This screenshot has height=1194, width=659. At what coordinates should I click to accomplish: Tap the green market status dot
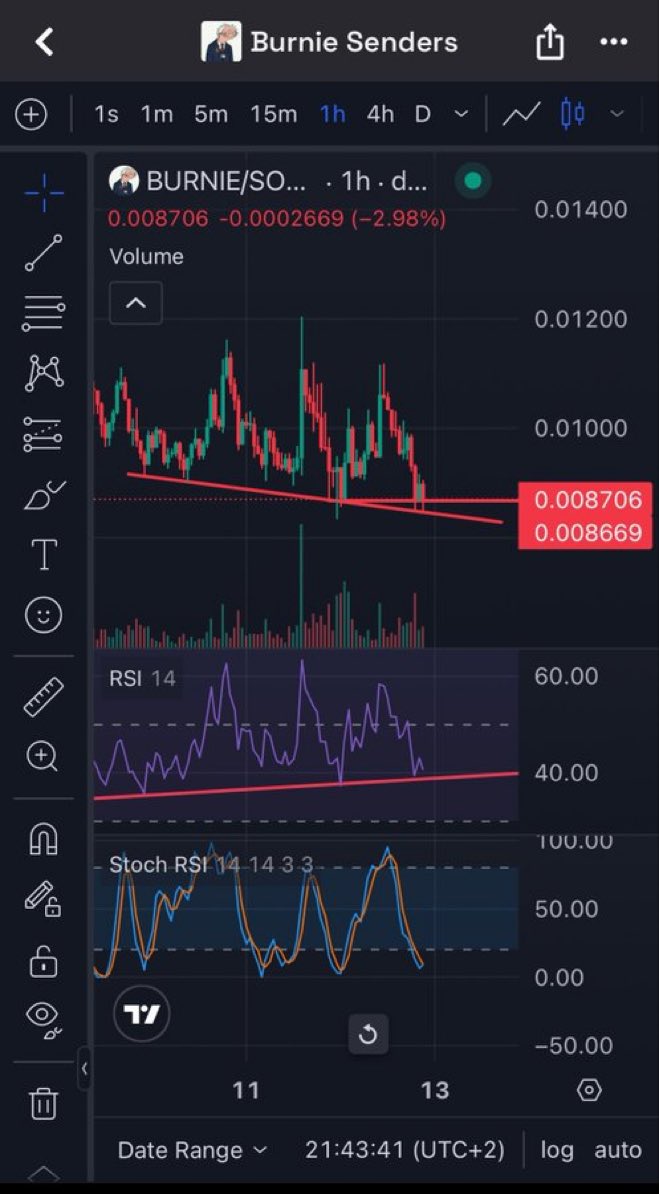coord(473,180)
